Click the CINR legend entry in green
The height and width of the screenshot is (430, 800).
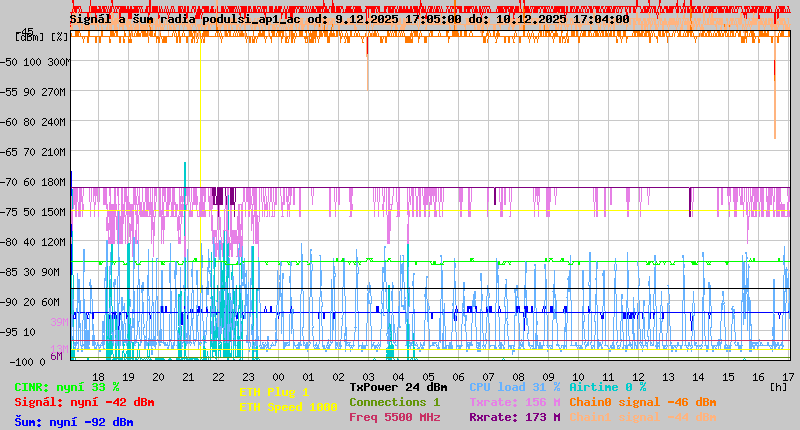click(67, 387)
